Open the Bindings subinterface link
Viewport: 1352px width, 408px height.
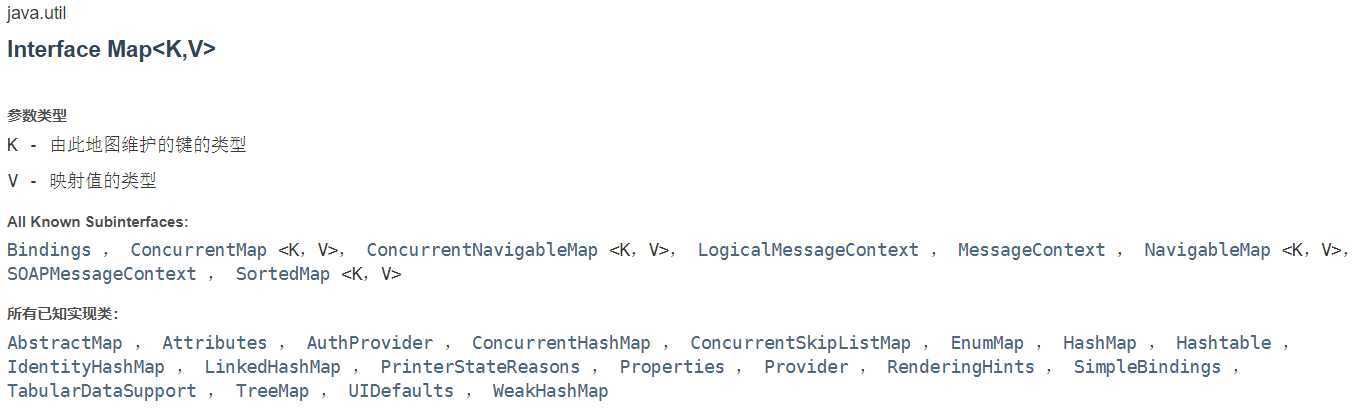point(49,250)
